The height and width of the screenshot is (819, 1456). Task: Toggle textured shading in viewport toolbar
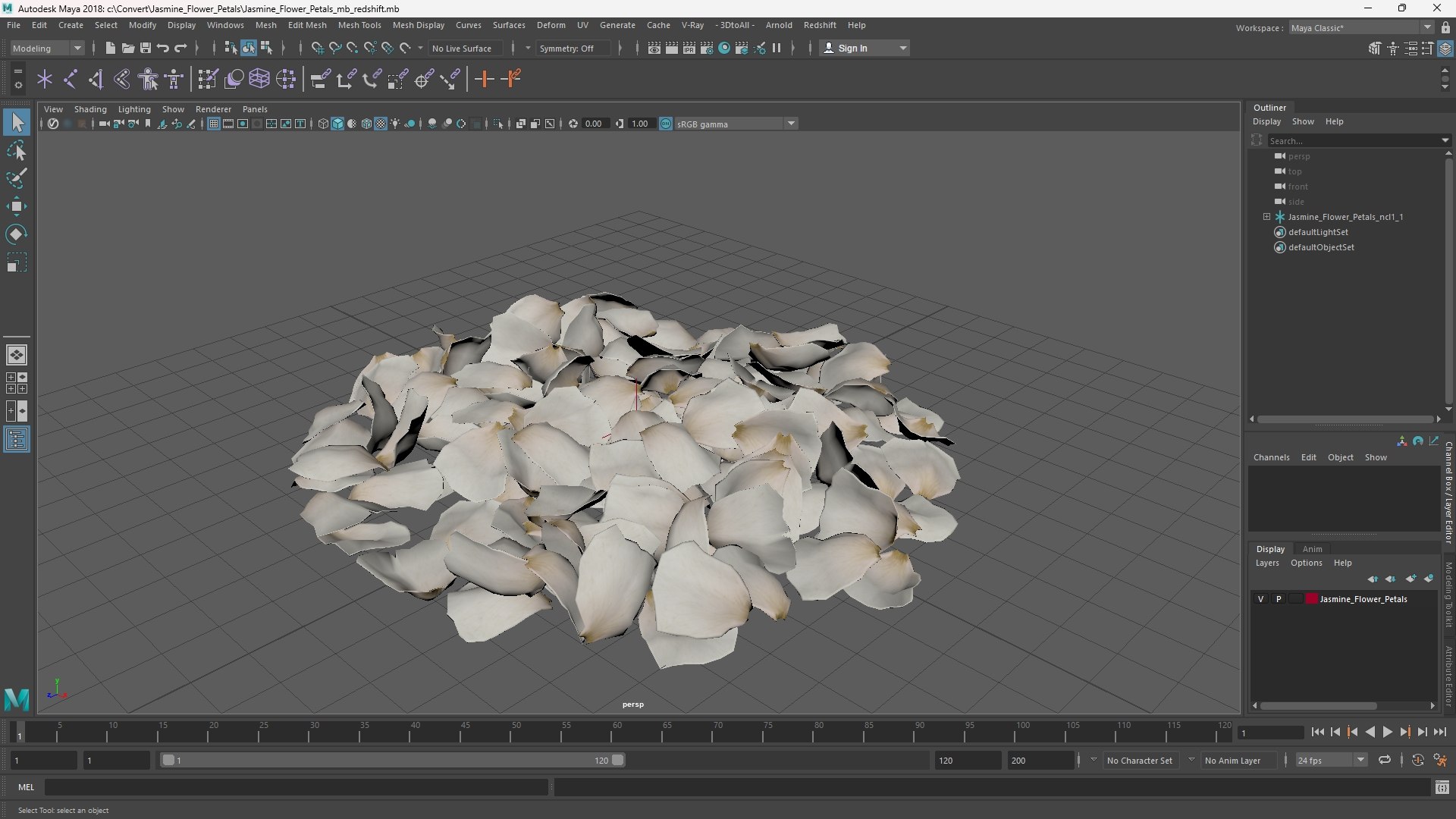[x=381, y=124]
